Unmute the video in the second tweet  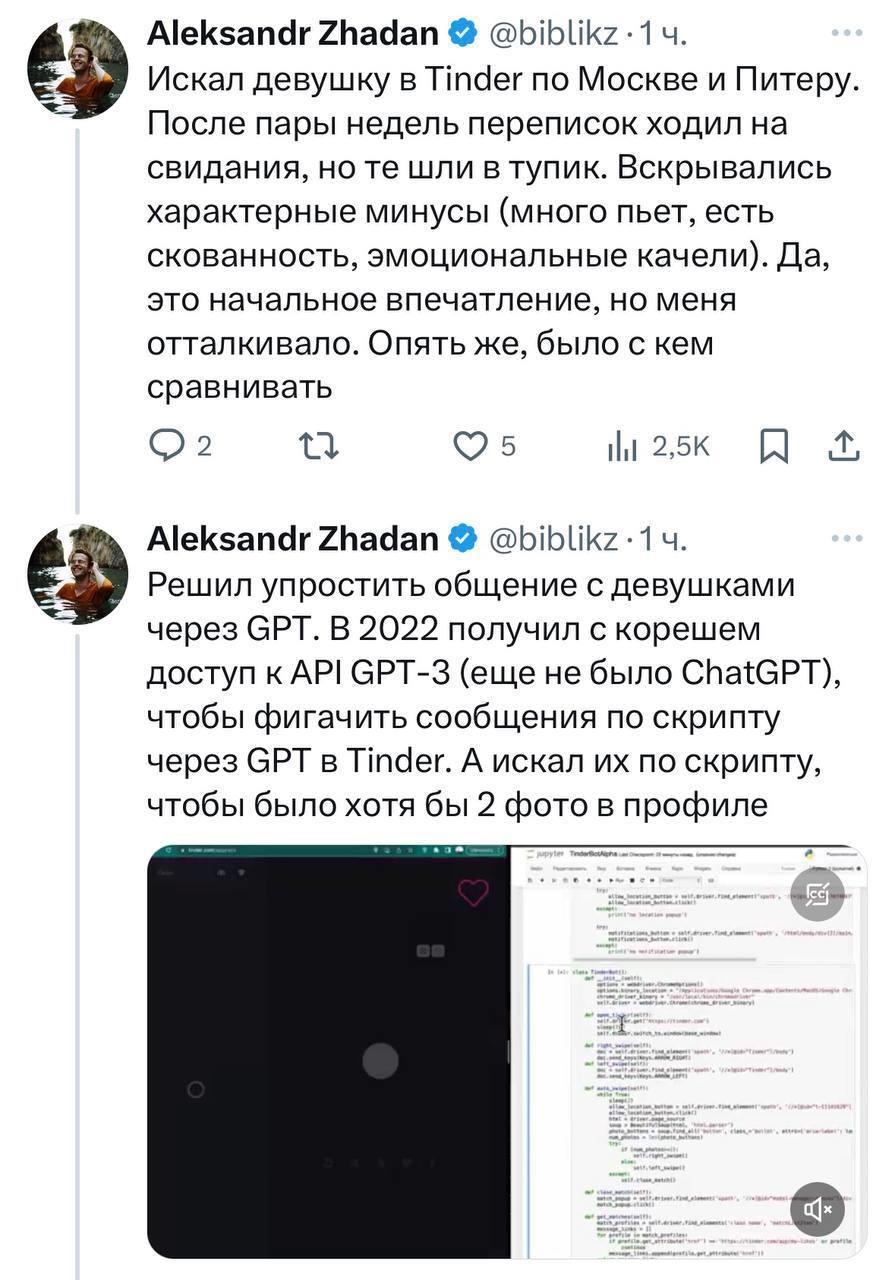pos(817,1210)
